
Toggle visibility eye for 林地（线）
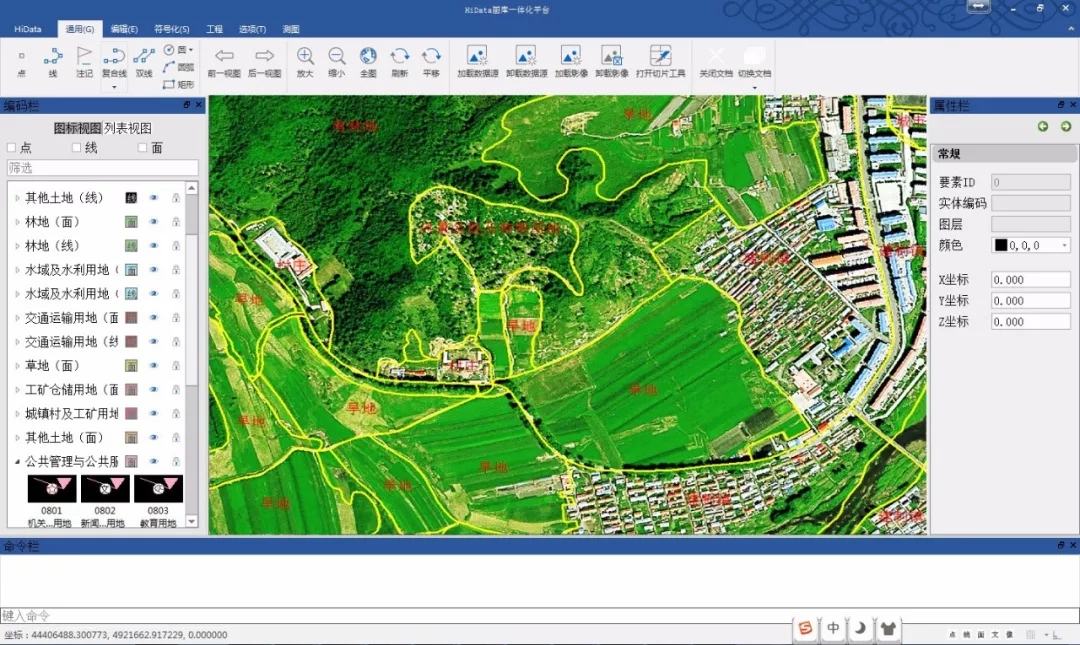coord(154,245)
